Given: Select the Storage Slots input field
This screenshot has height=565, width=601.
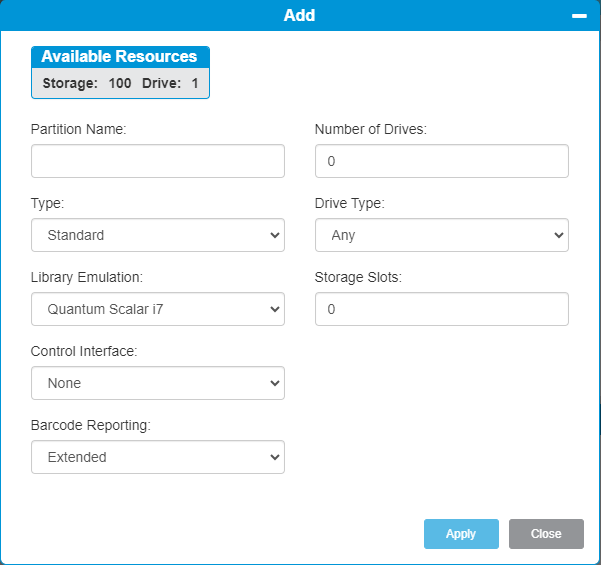Looking at the screenshot, I should [x=441, y=309].
